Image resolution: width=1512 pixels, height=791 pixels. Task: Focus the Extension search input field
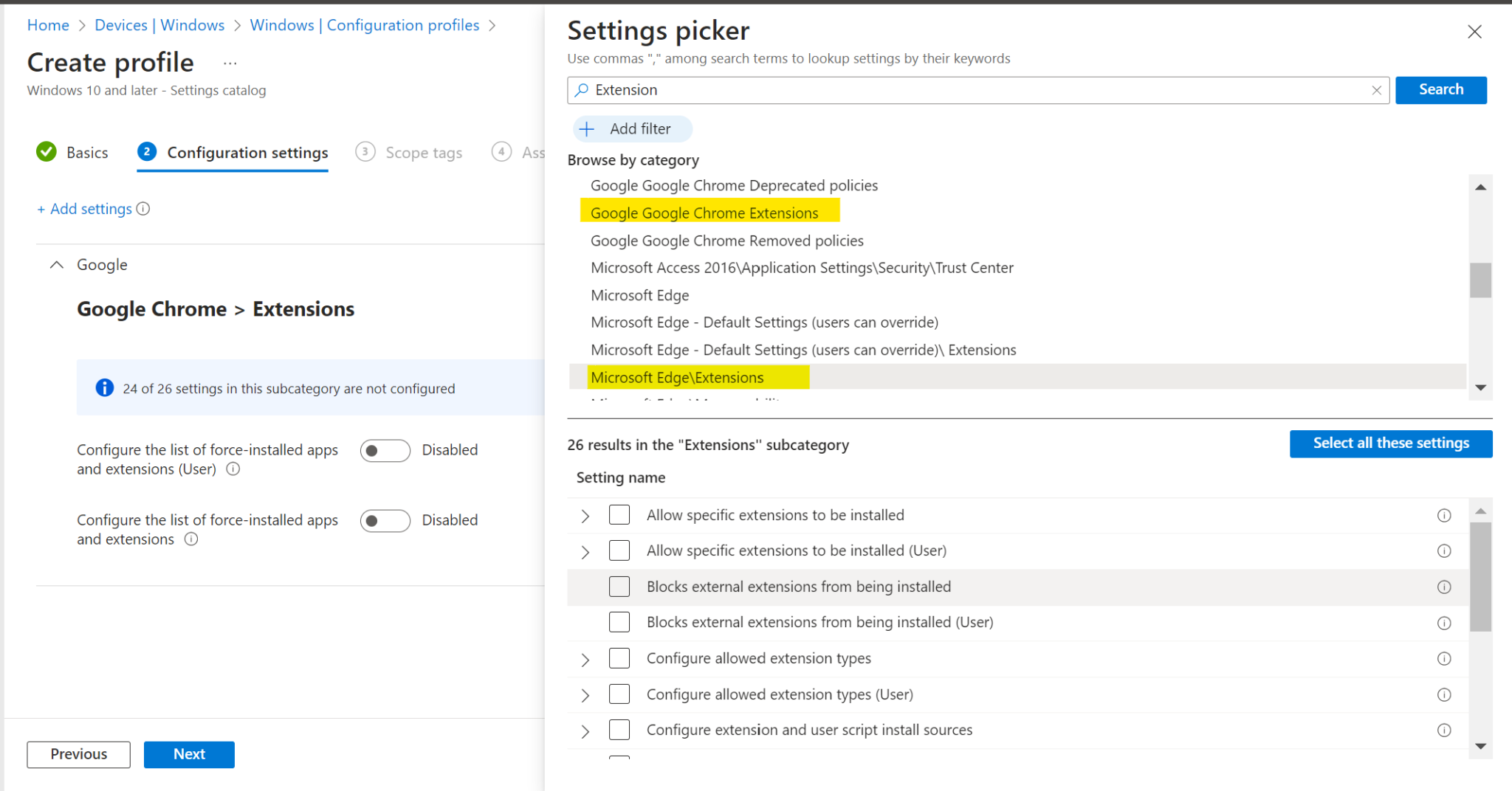pyautogui.click(x=978, y=90)
